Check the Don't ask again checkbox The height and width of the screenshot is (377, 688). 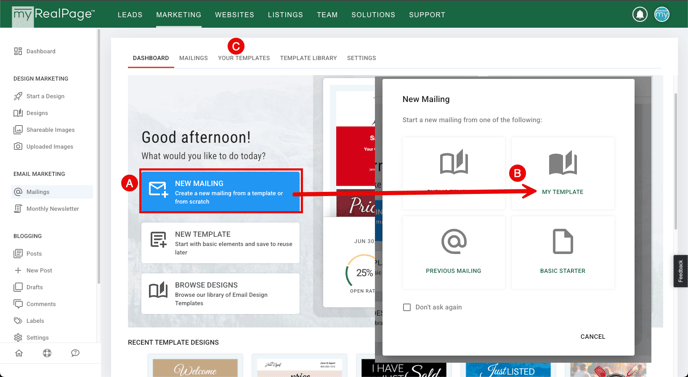(x=407, y=307)
